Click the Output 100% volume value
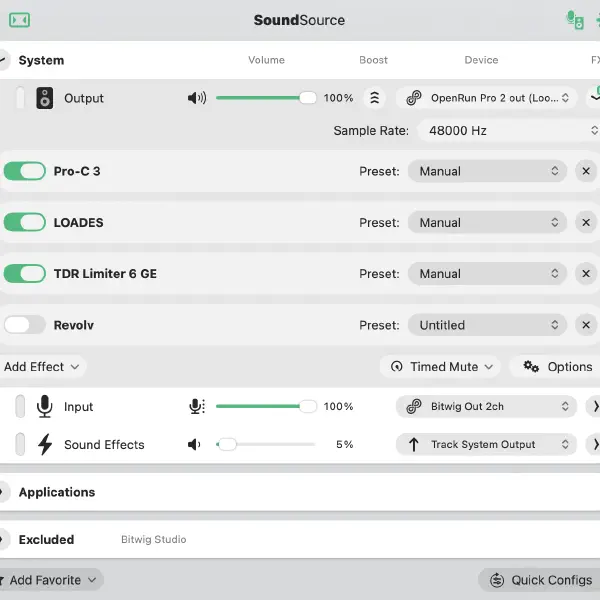 coord(338,98)
